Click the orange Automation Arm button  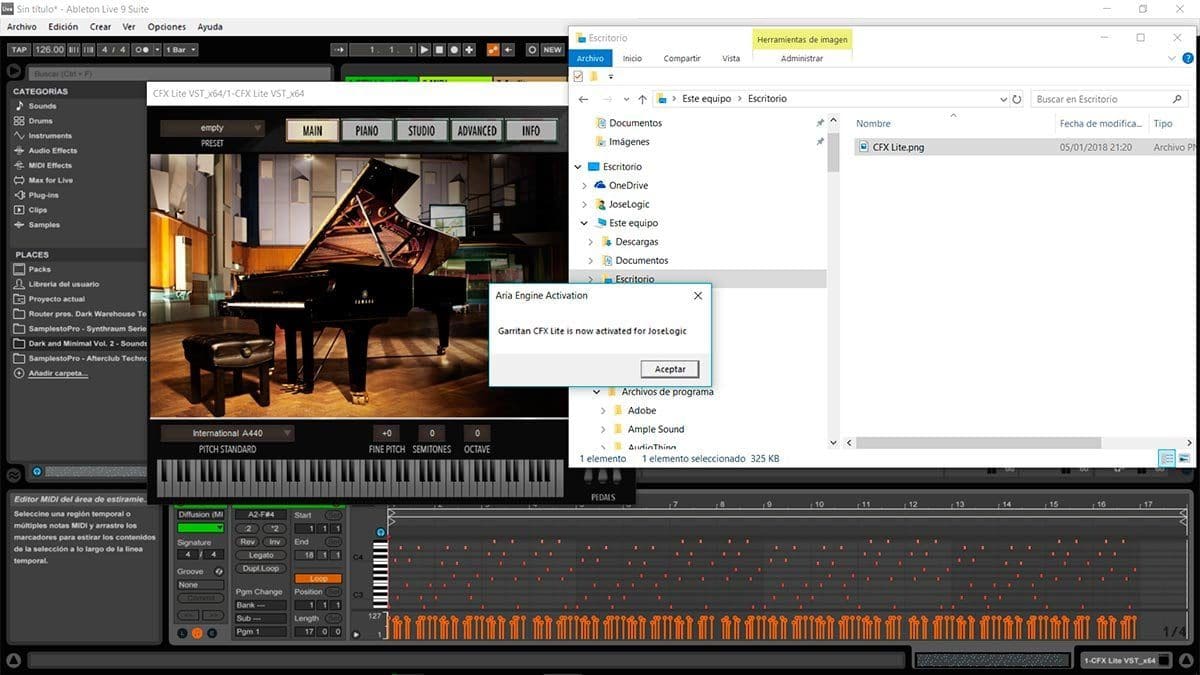[493, 49]
